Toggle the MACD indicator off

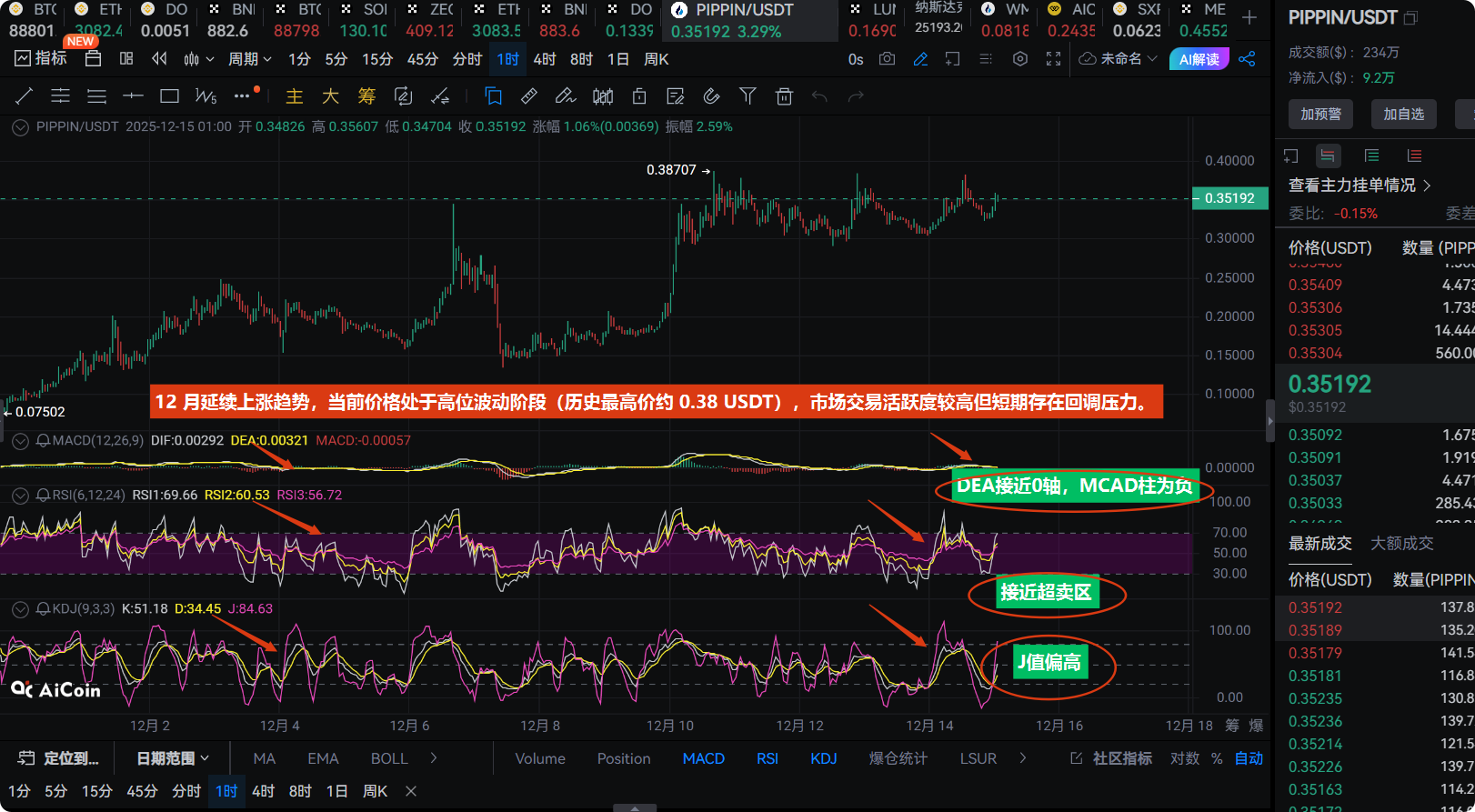click(703, 758)
